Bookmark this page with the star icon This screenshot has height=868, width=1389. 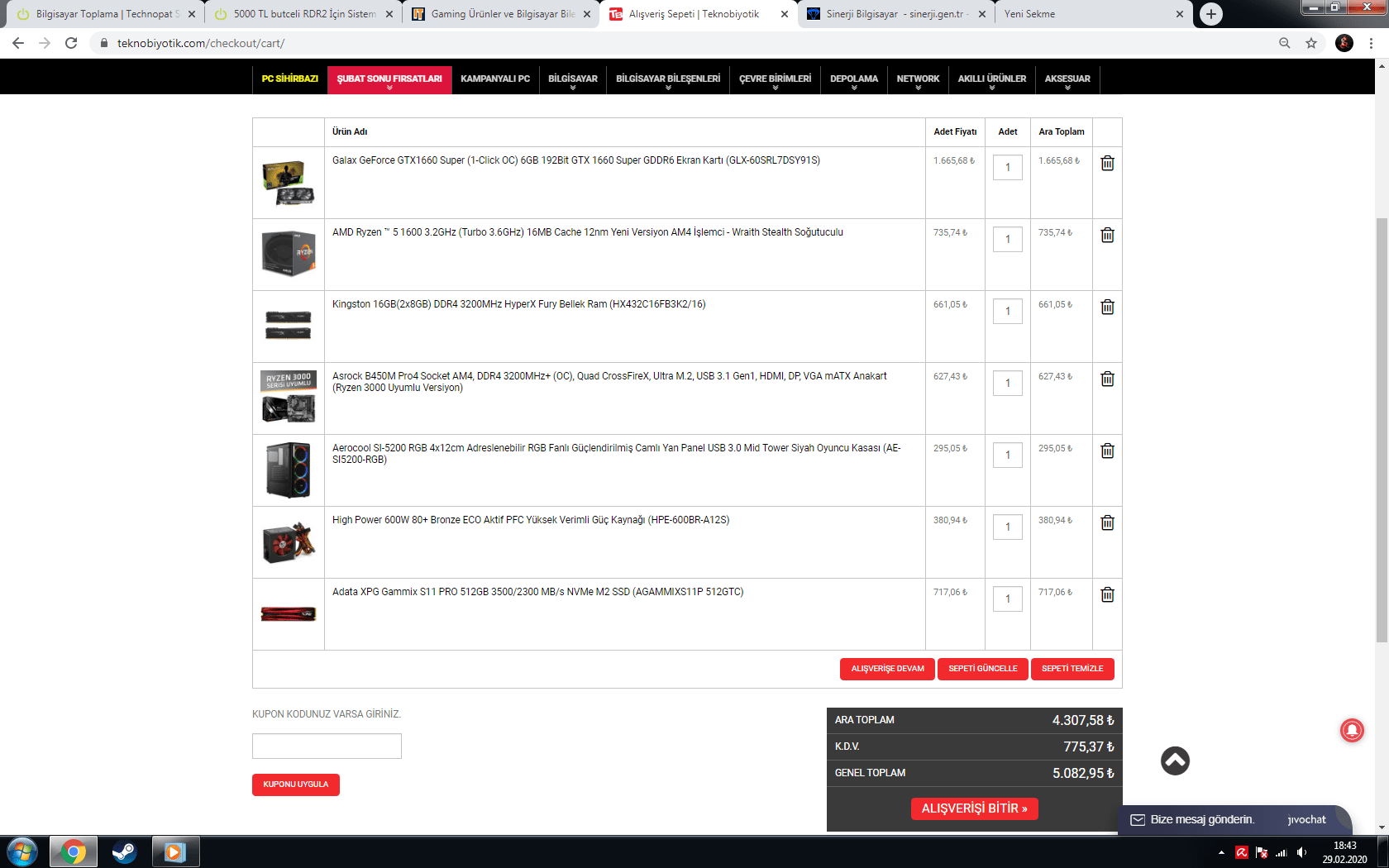click(1311, 43)
